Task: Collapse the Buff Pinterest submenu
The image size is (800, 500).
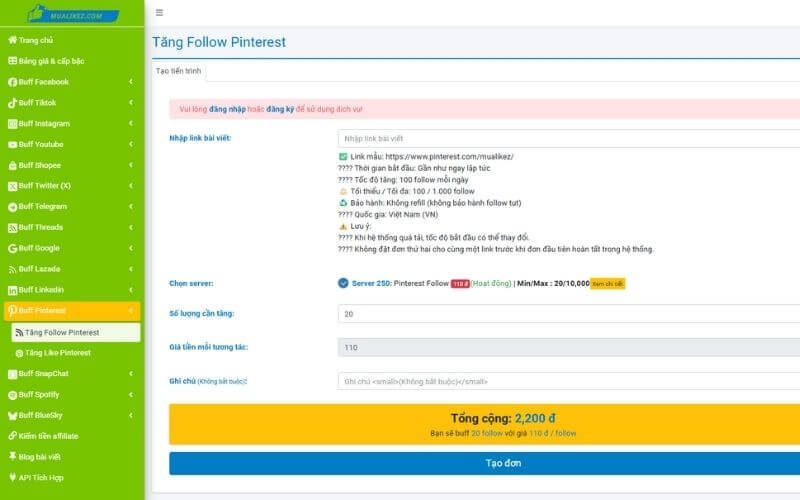Action: coord(131,311)
